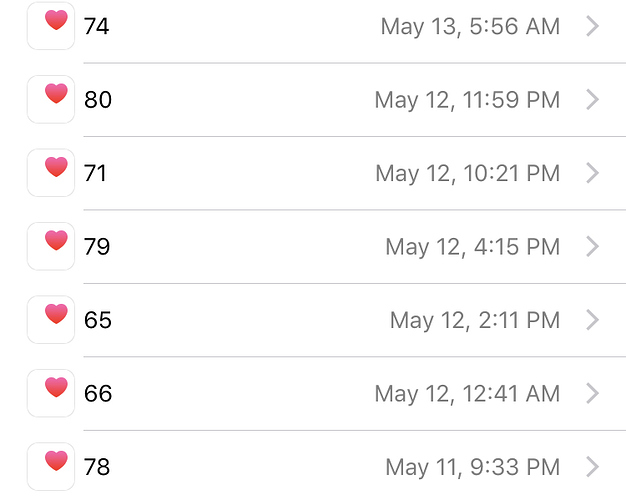Image resolution: width=626 pixels, height=500 pixels.
Task: Tap the heart icon beside reading 74
Action: point(51,26)
